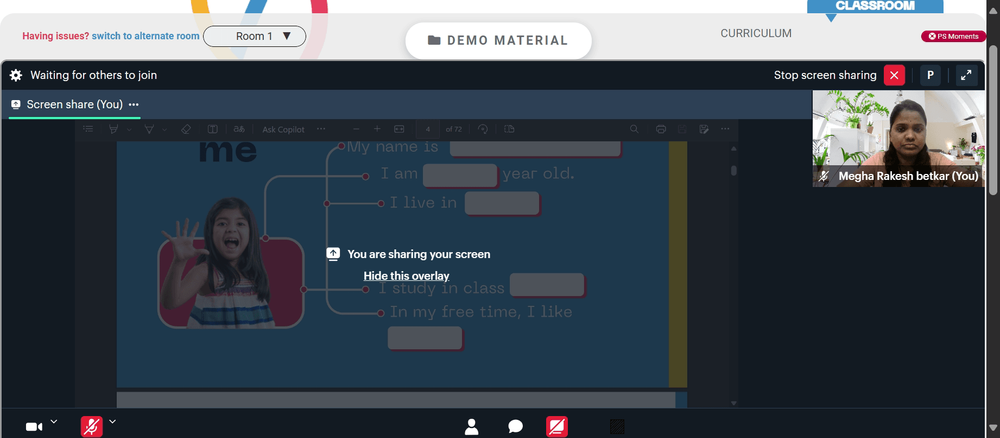Select the PDF eraser tool
The width and height of the screenshot is (1000, 438).
186,129
